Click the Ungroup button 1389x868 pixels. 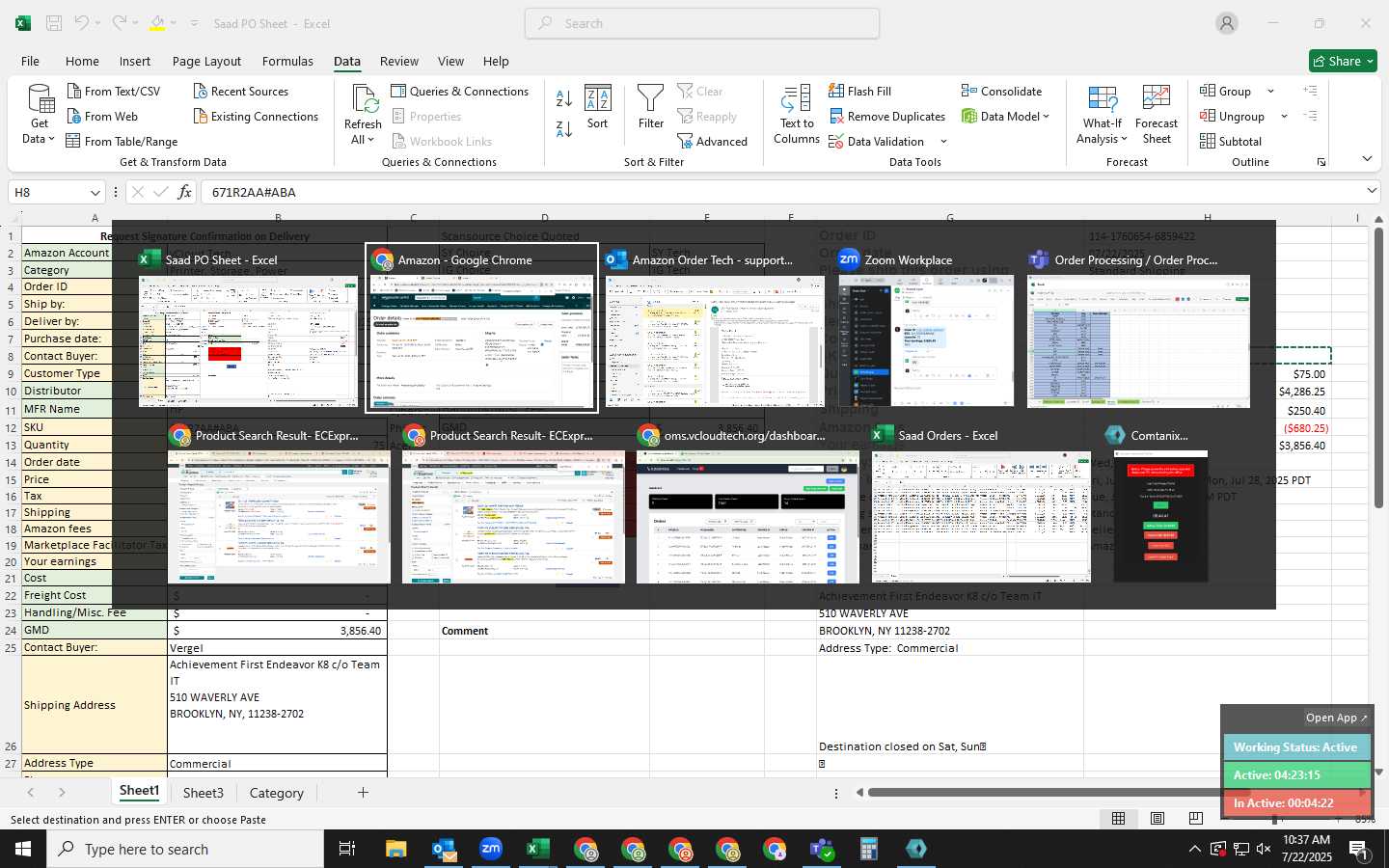pos(1233,117)
